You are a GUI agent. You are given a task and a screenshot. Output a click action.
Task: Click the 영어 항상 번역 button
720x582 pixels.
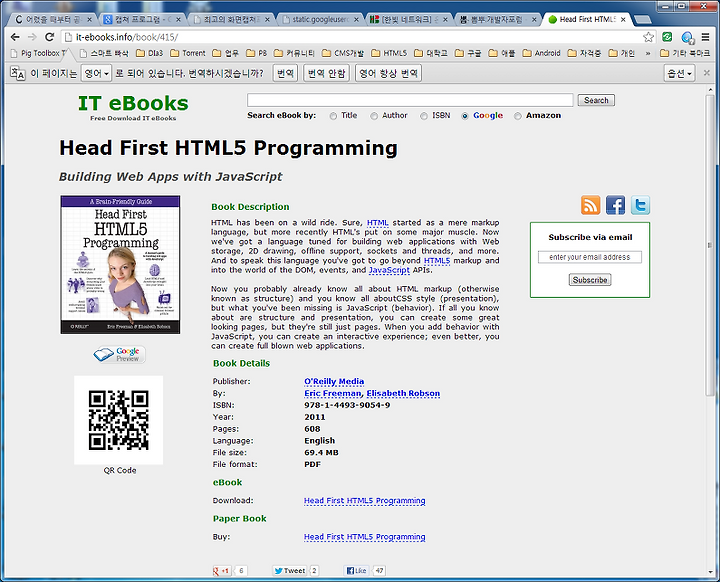pos(388,73)
